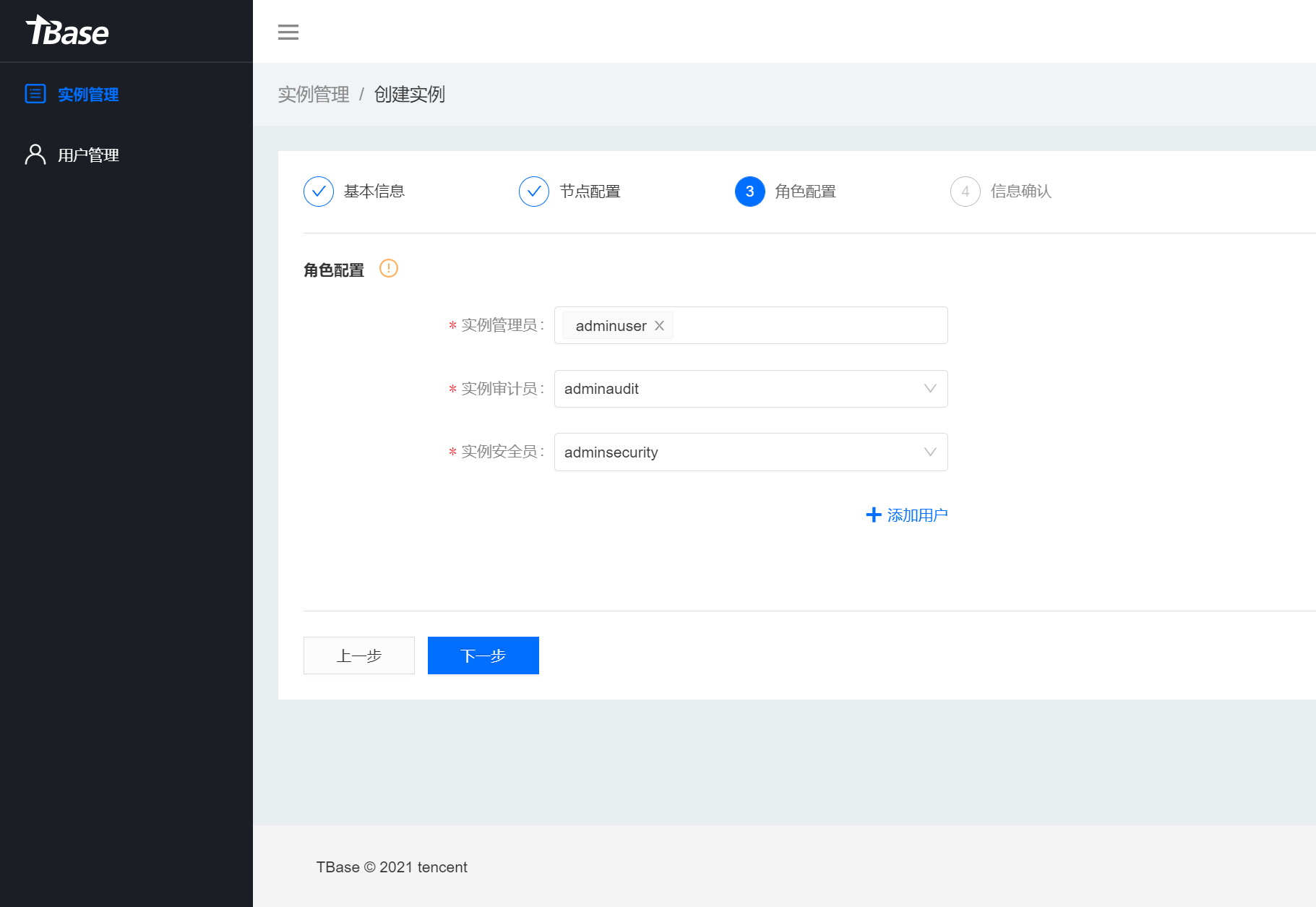Click the TBase logo

point(67,31)
